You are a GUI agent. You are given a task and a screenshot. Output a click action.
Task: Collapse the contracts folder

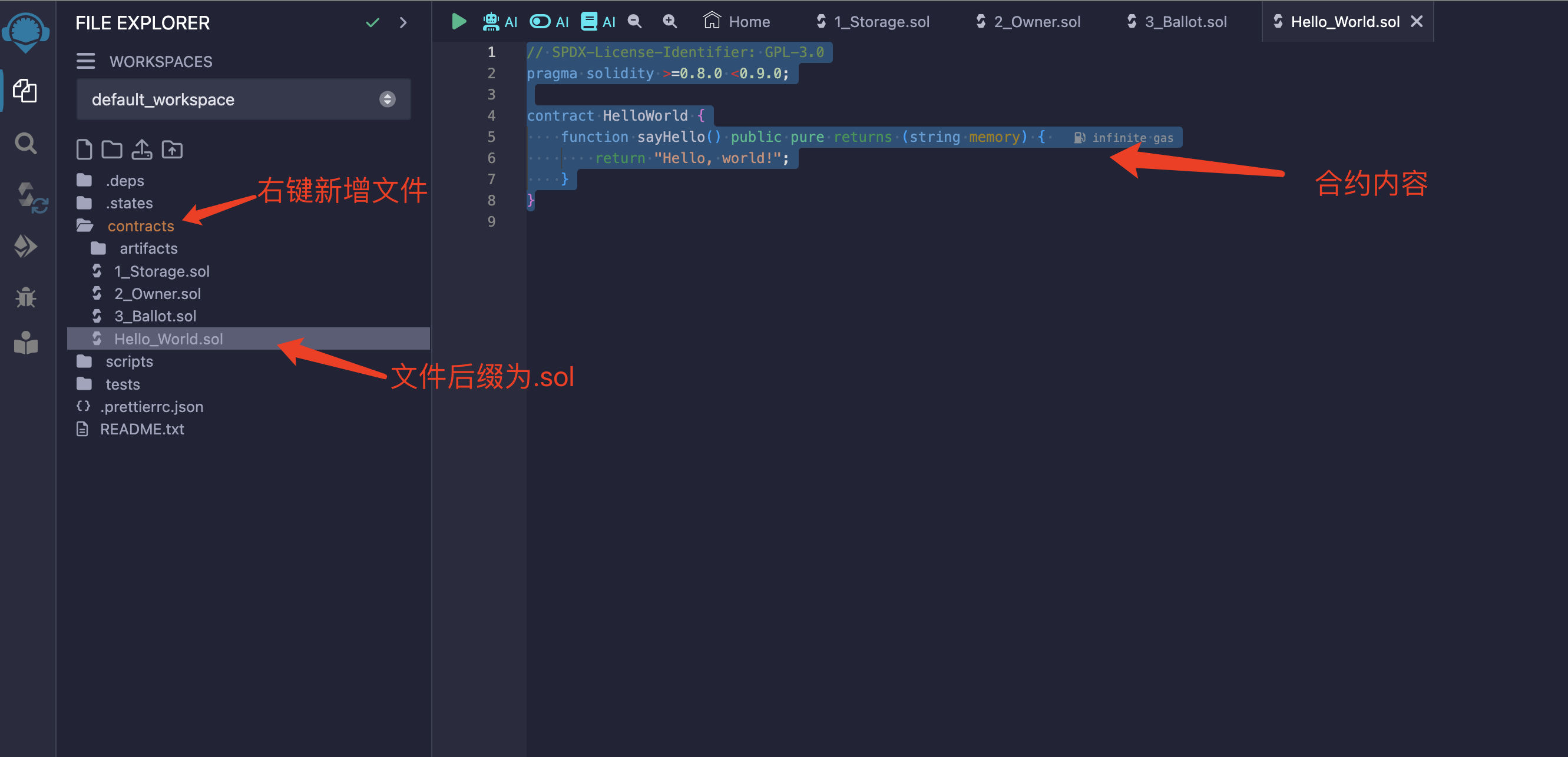(125, 226)
